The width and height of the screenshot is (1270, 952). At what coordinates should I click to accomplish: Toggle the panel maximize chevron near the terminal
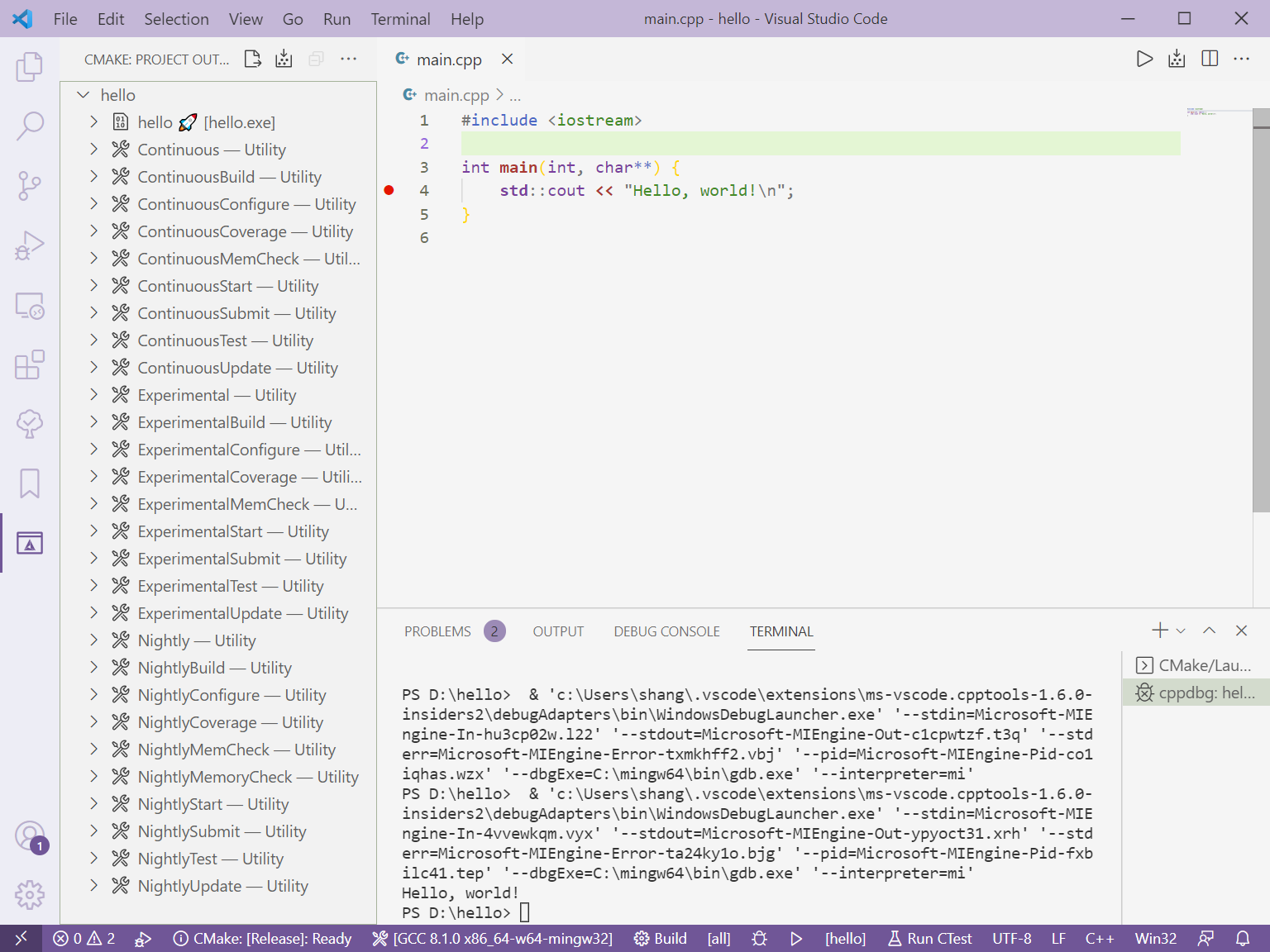tap(1209, 630)
